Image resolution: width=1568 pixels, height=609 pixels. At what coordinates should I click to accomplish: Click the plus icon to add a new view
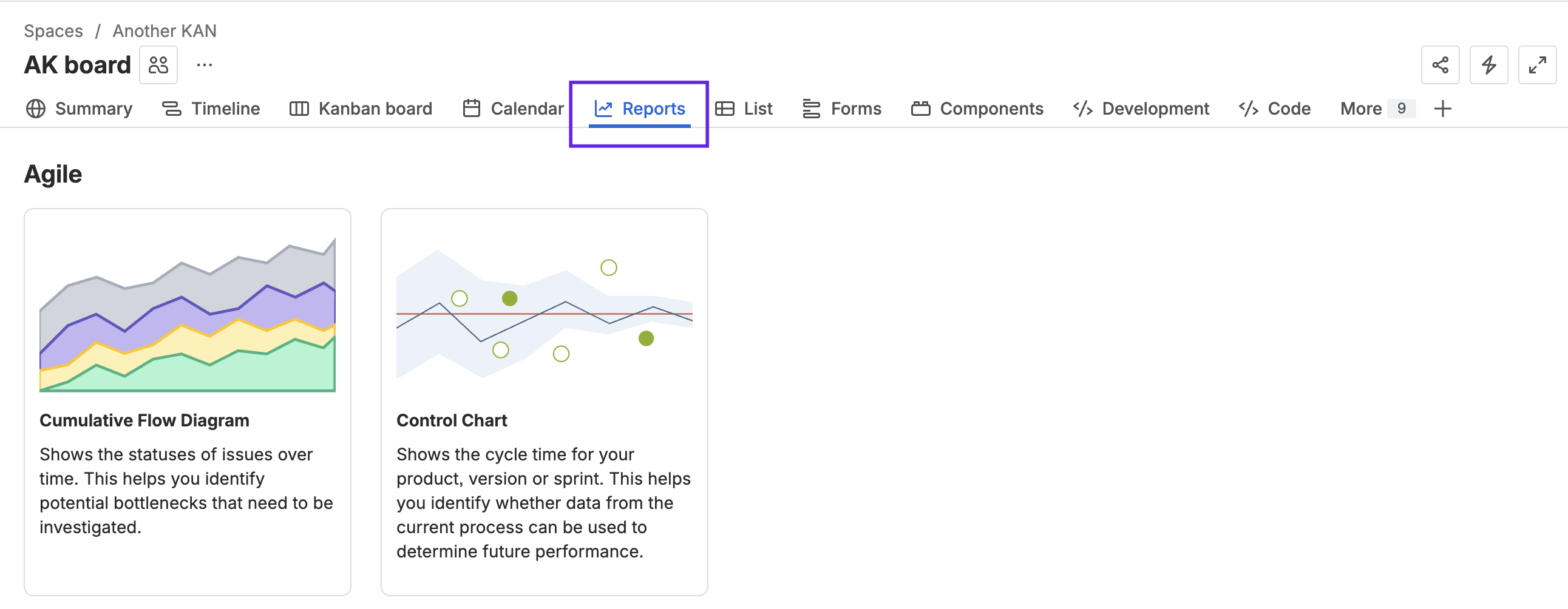click(1443, 109)
